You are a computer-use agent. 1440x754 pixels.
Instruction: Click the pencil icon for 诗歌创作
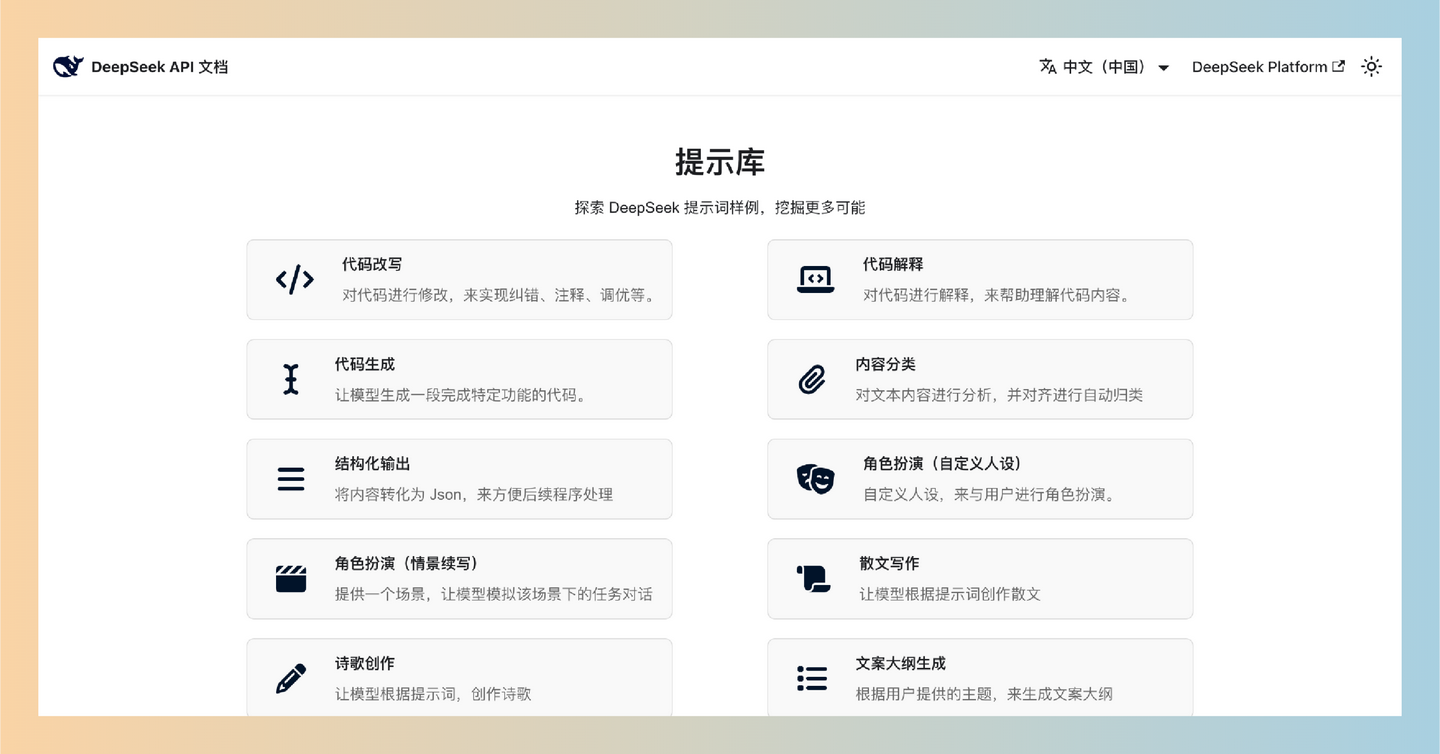[x=291, y=678]
